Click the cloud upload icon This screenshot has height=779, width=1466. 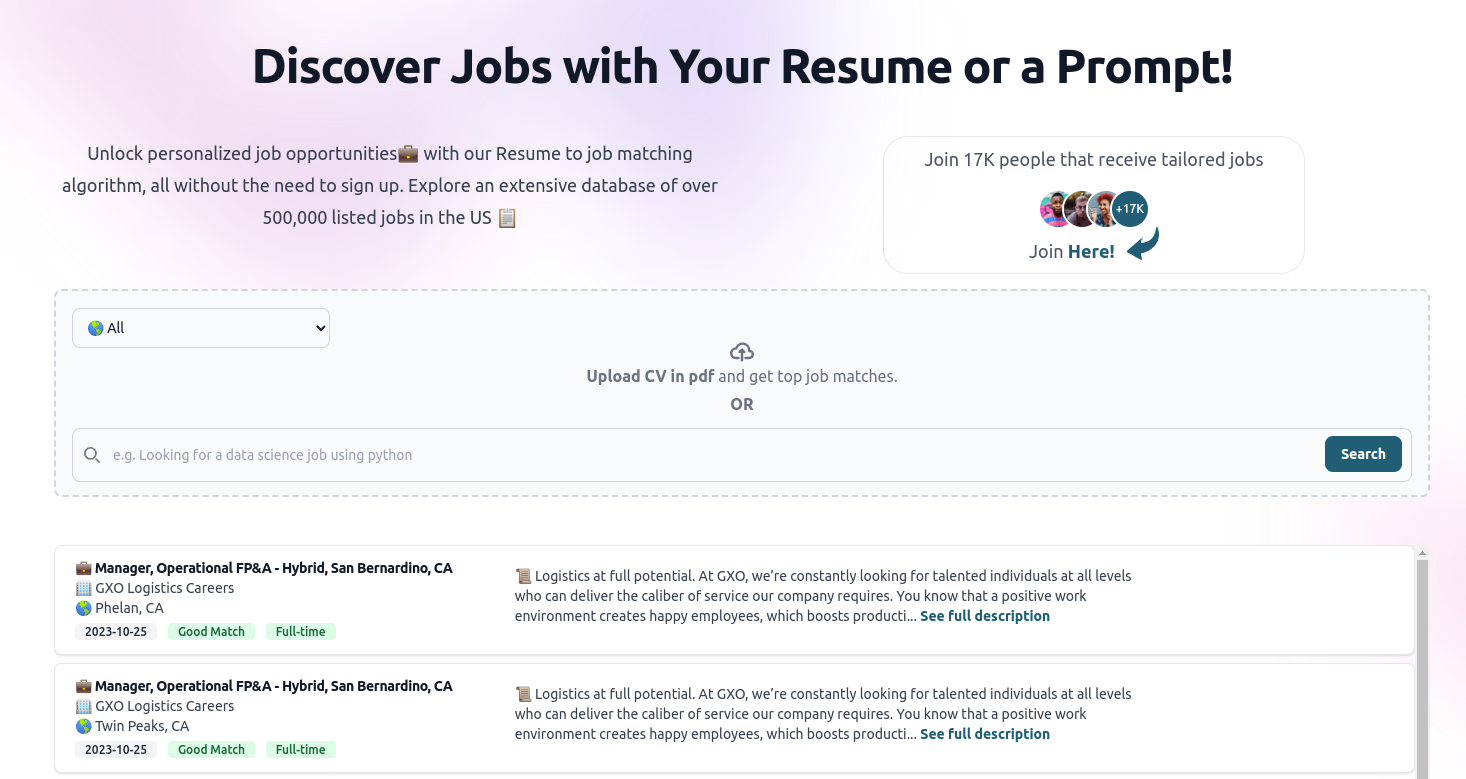(741, 351)
